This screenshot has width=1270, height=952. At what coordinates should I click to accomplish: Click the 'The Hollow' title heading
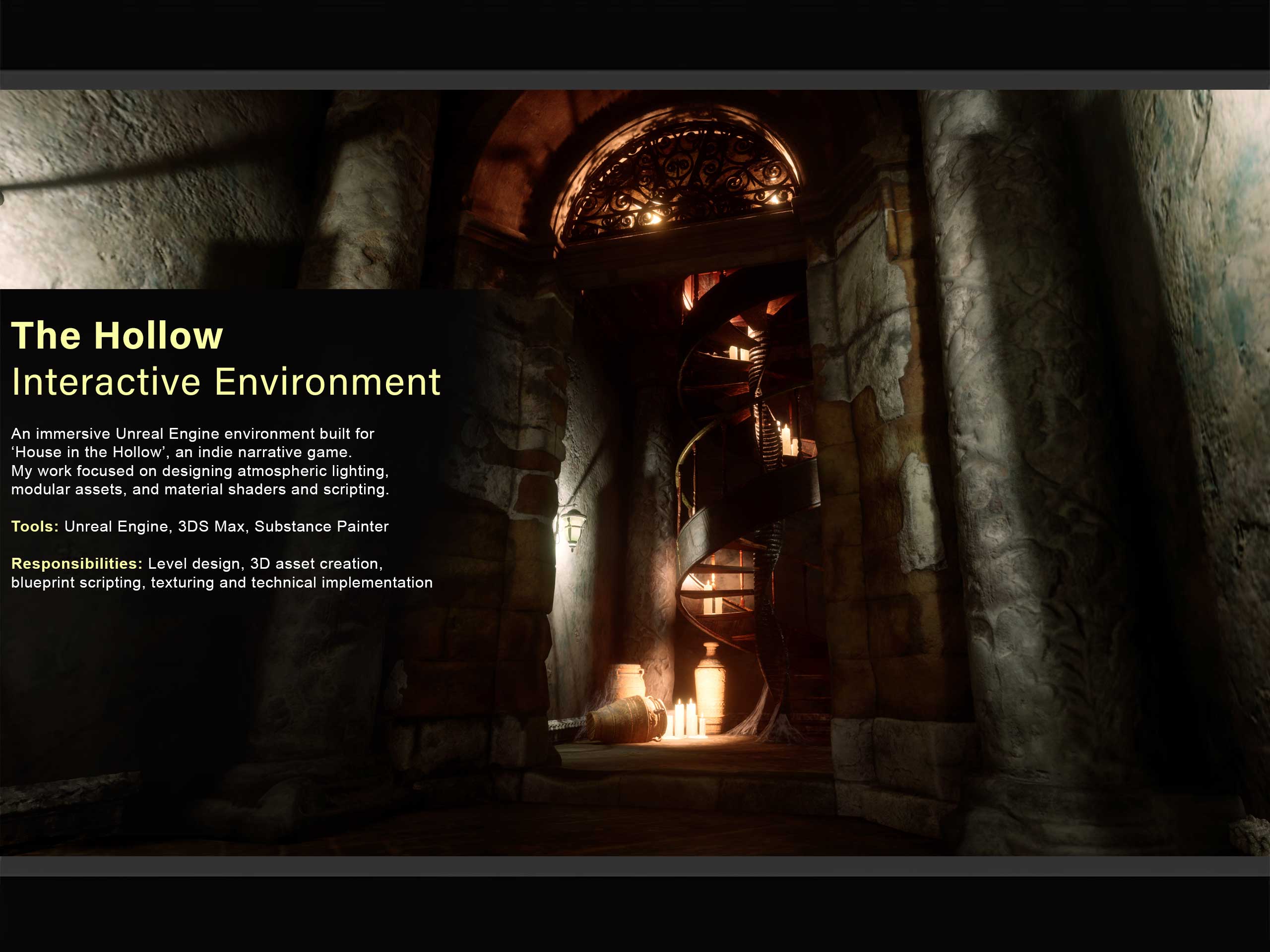pos(117,335)
